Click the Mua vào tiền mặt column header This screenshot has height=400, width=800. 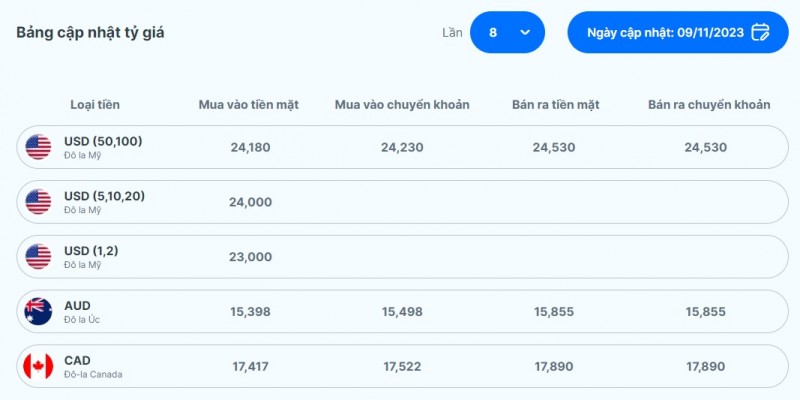249,105
